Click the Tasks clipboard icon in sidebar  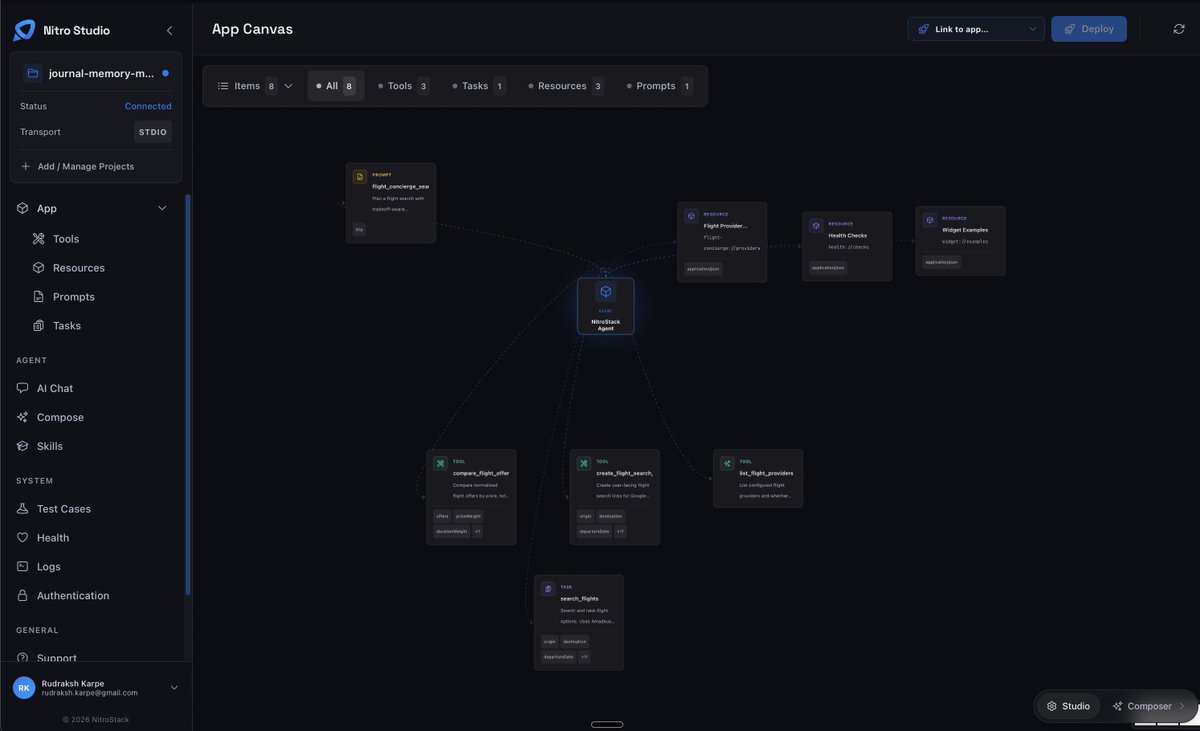tap(39, 326)
